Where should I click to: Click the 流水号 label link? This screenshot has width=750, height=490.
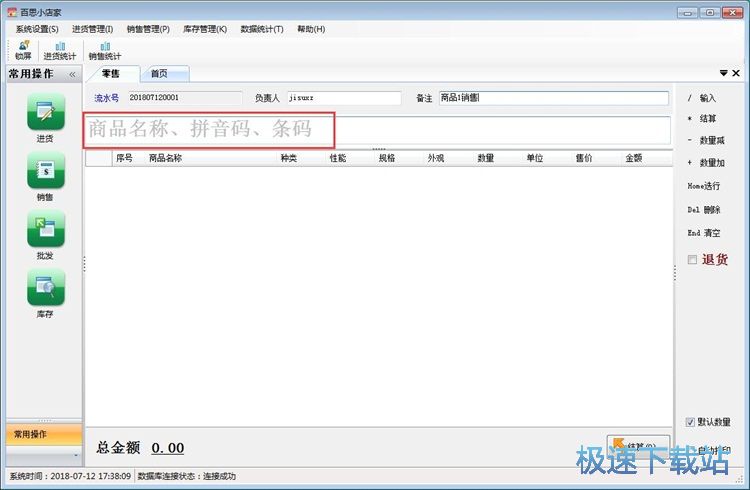click(x=106, y=98)
